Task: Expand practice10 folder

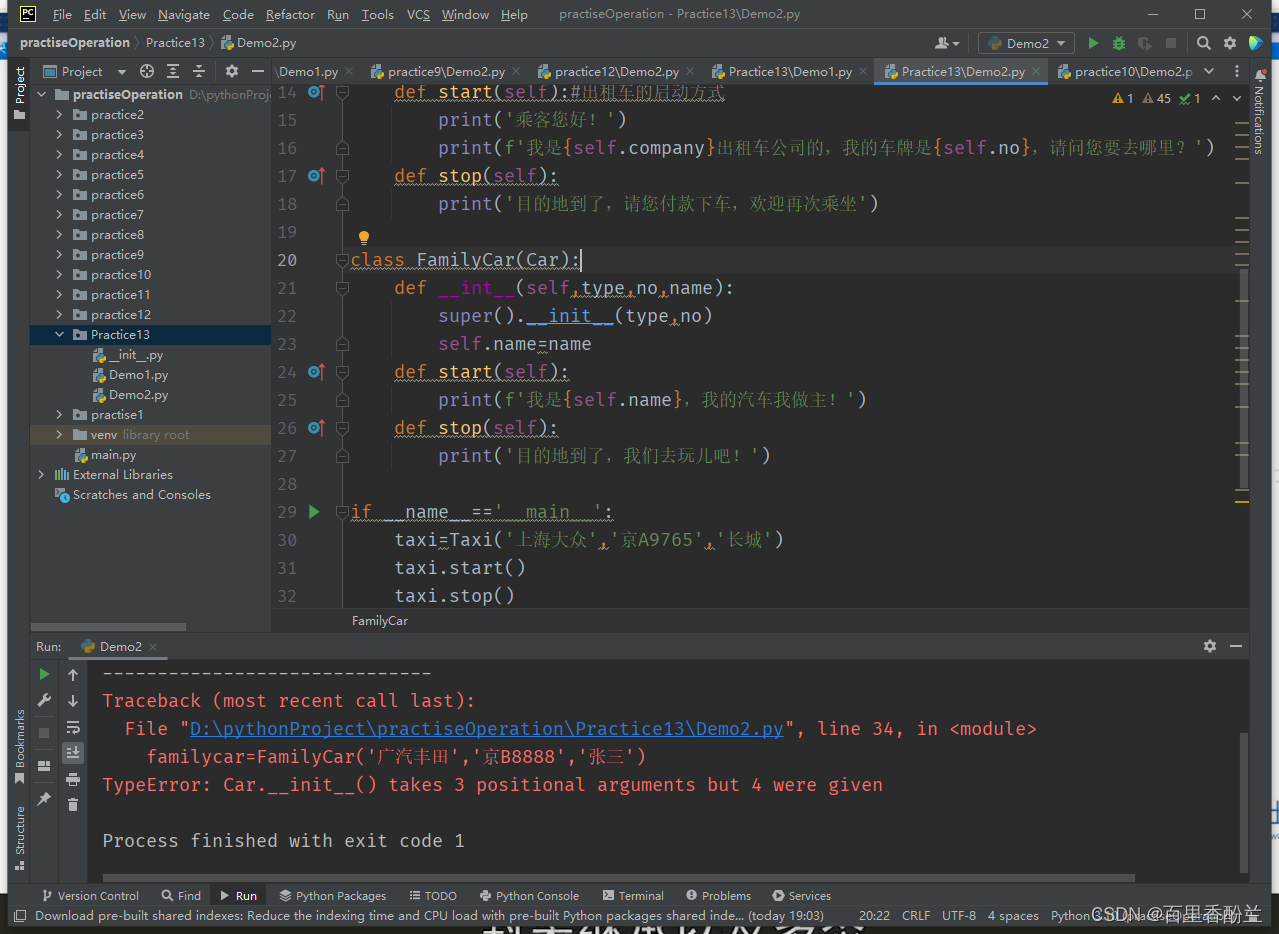Action: pos(60,275)
